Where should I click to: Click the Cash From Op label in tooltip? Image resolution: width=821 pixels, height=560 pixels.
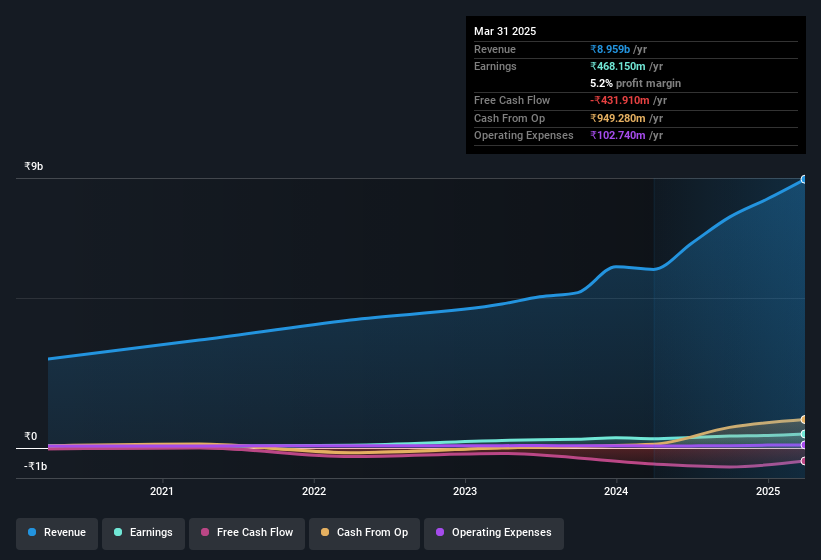(509, 118)
